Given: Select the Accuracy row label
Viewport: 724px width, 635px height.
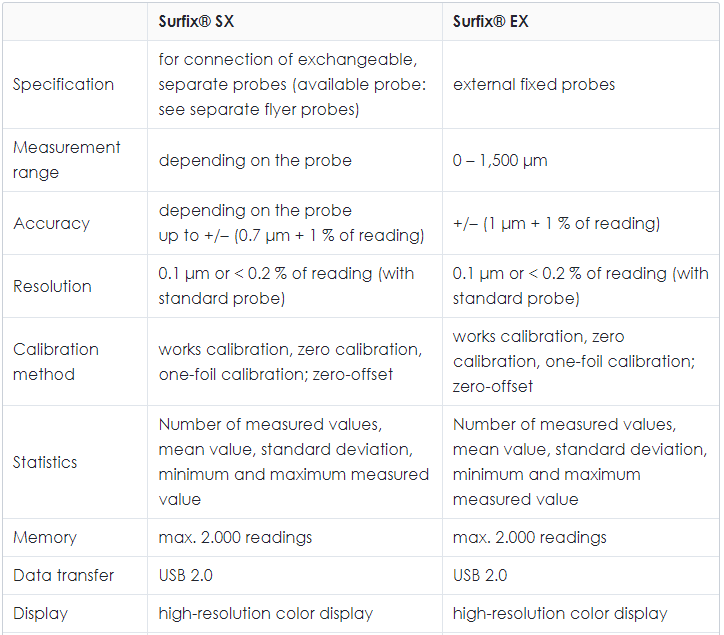Looking at the screenshot, I should click(x=51, y=223).
